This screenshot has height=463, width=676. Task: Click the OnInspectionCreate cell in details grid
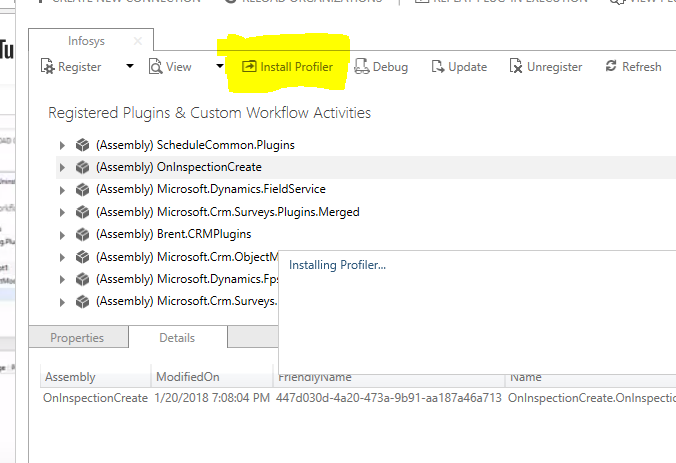pos(96,398)
